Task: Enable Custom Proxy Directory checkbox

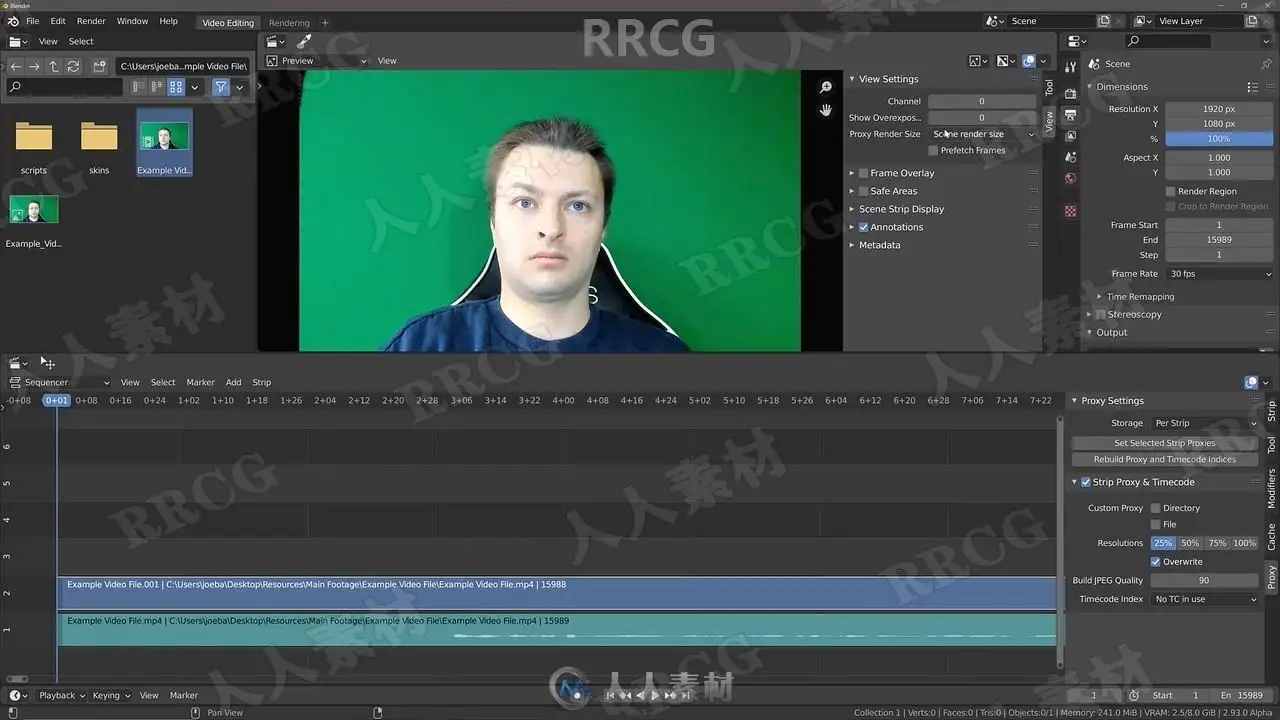Action: tap(1156, 508)
